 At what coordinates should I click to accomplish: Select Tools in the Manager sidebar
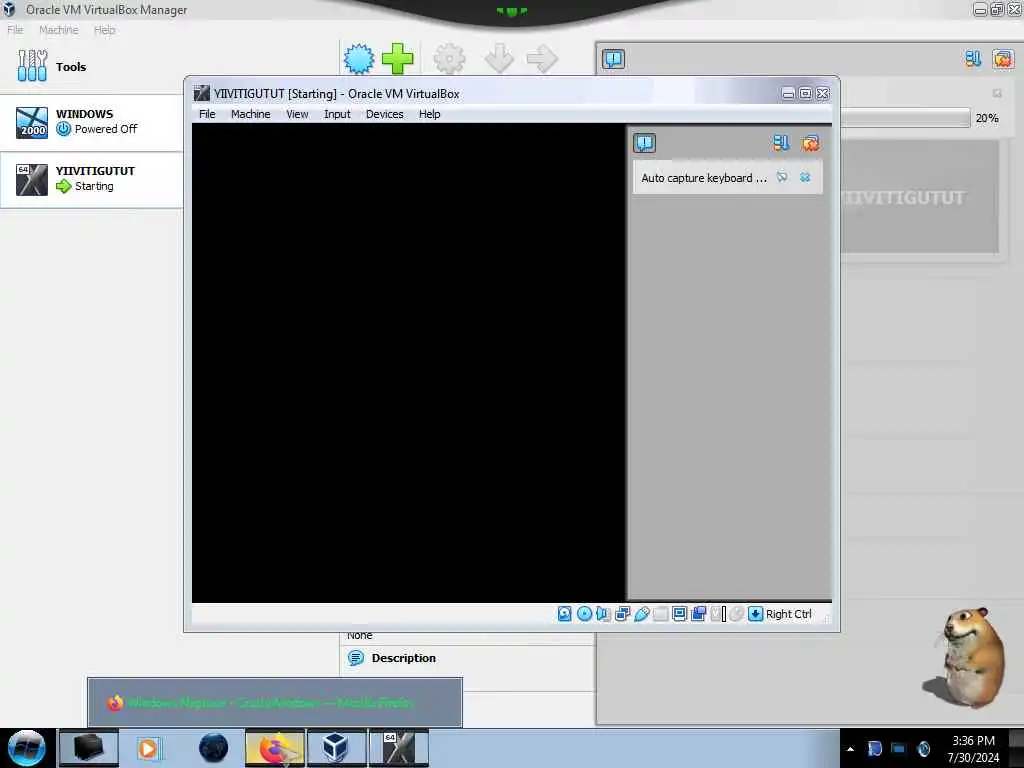[x=91, y=66]
